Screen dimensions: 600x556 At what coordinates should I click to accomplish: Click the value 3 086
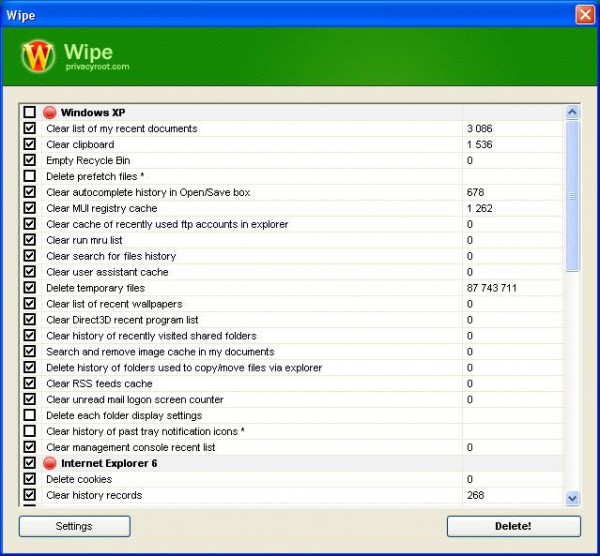479,129
